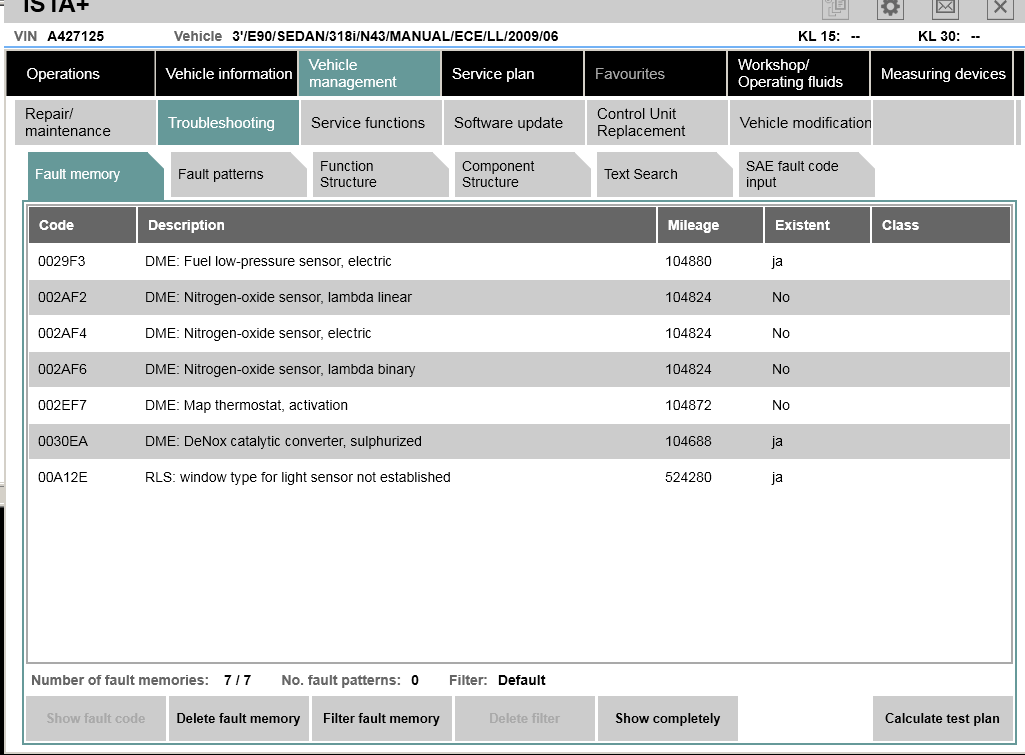
Task: Click mileage value 104688
Action: click(x=688, y=441)
